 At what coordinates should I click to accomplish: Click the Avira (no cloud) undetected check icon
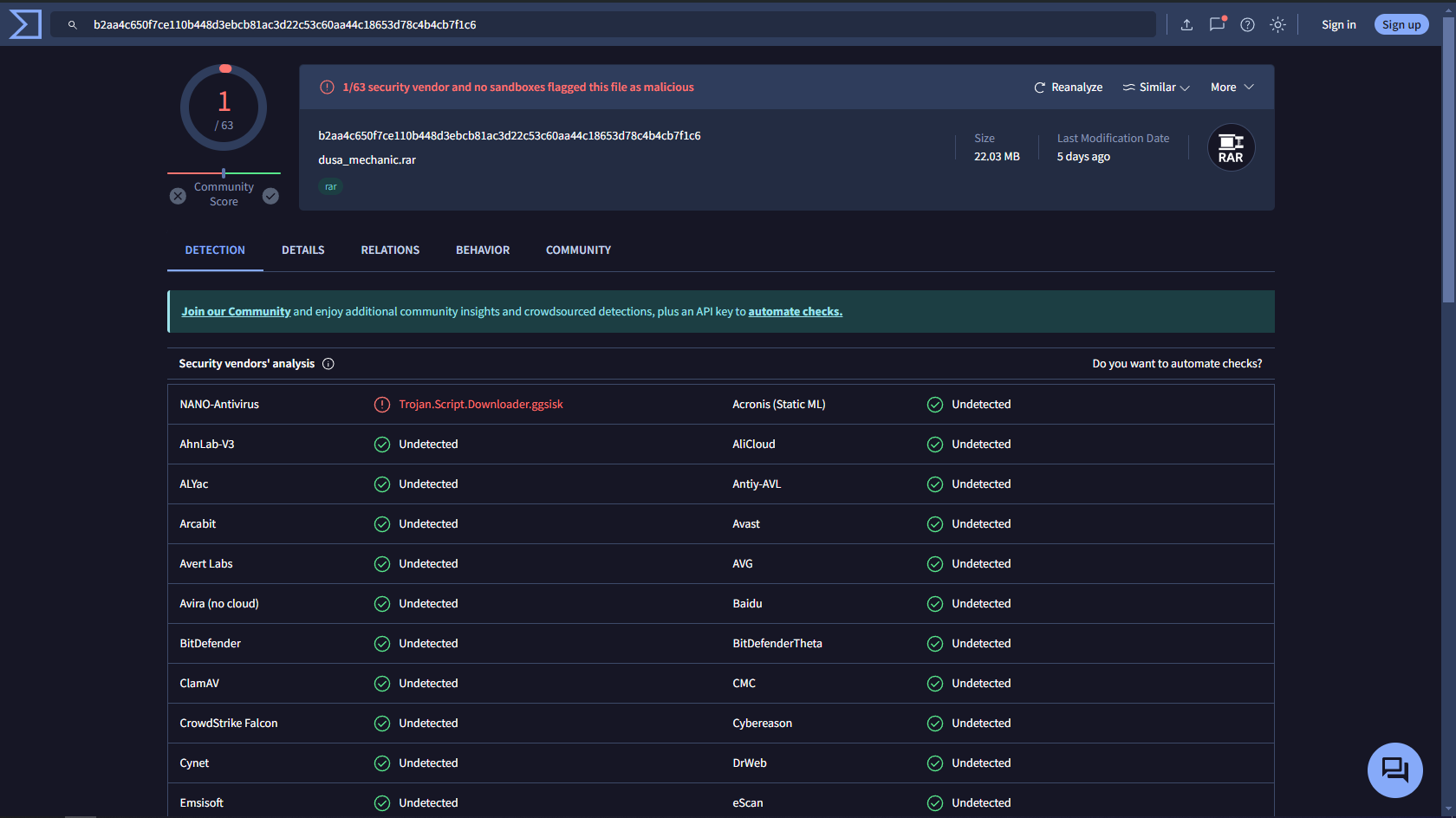pyautogui.click(x=382, y=604)
